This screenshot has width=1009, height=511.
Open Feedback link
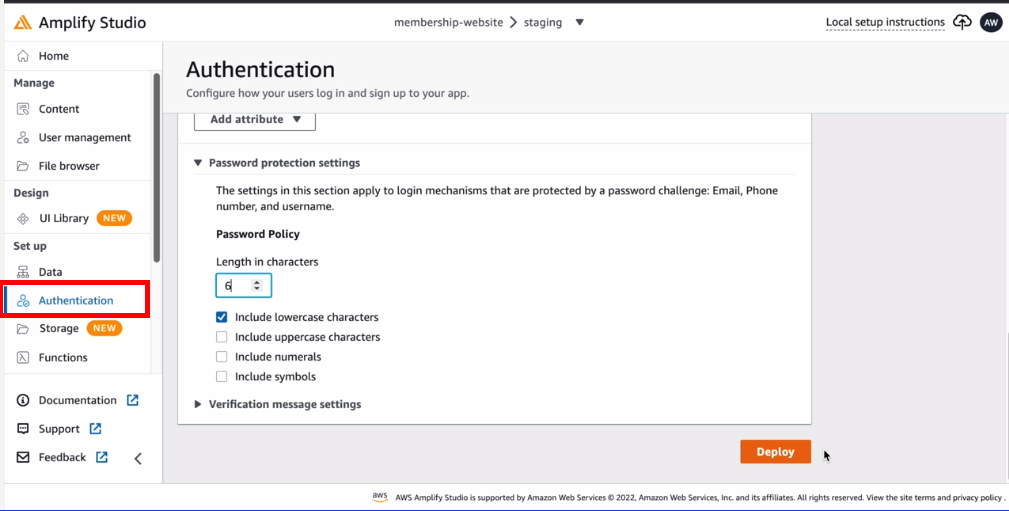click(x=62, y=457)
